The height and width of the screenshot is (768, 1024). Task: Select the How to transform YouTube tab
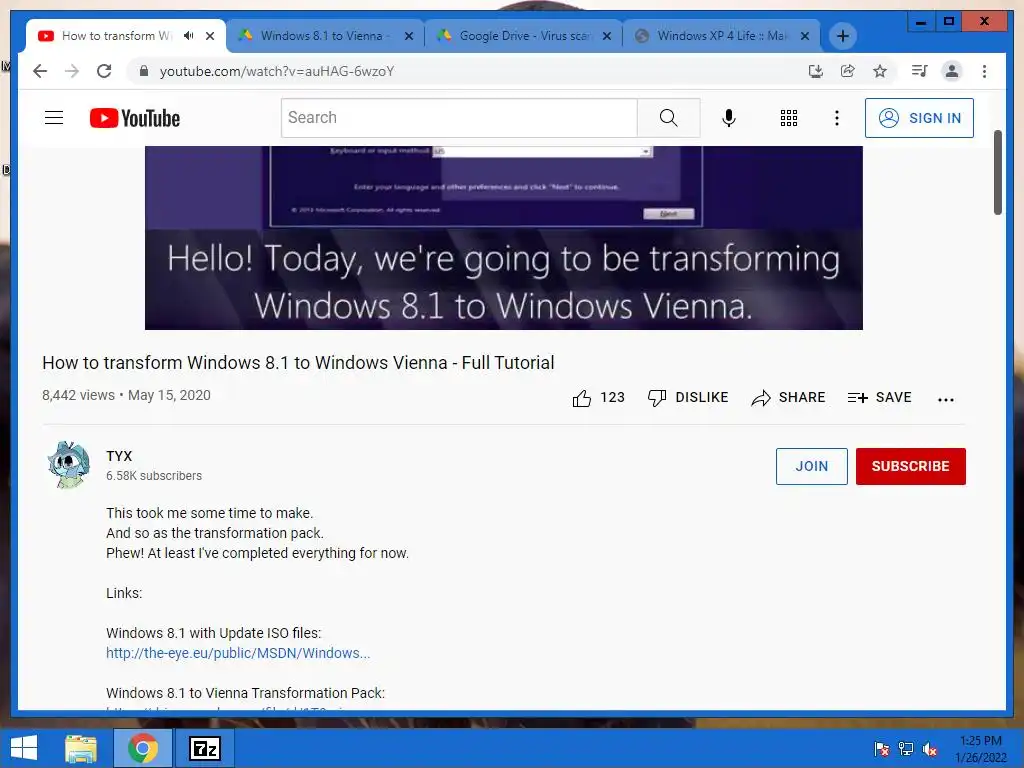click(x=116, y=36)
